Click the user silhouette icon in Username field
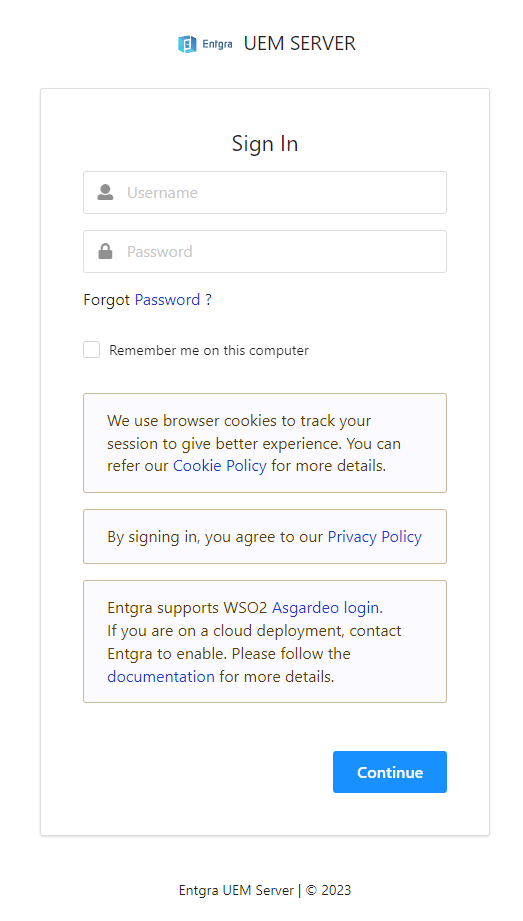 105,192
